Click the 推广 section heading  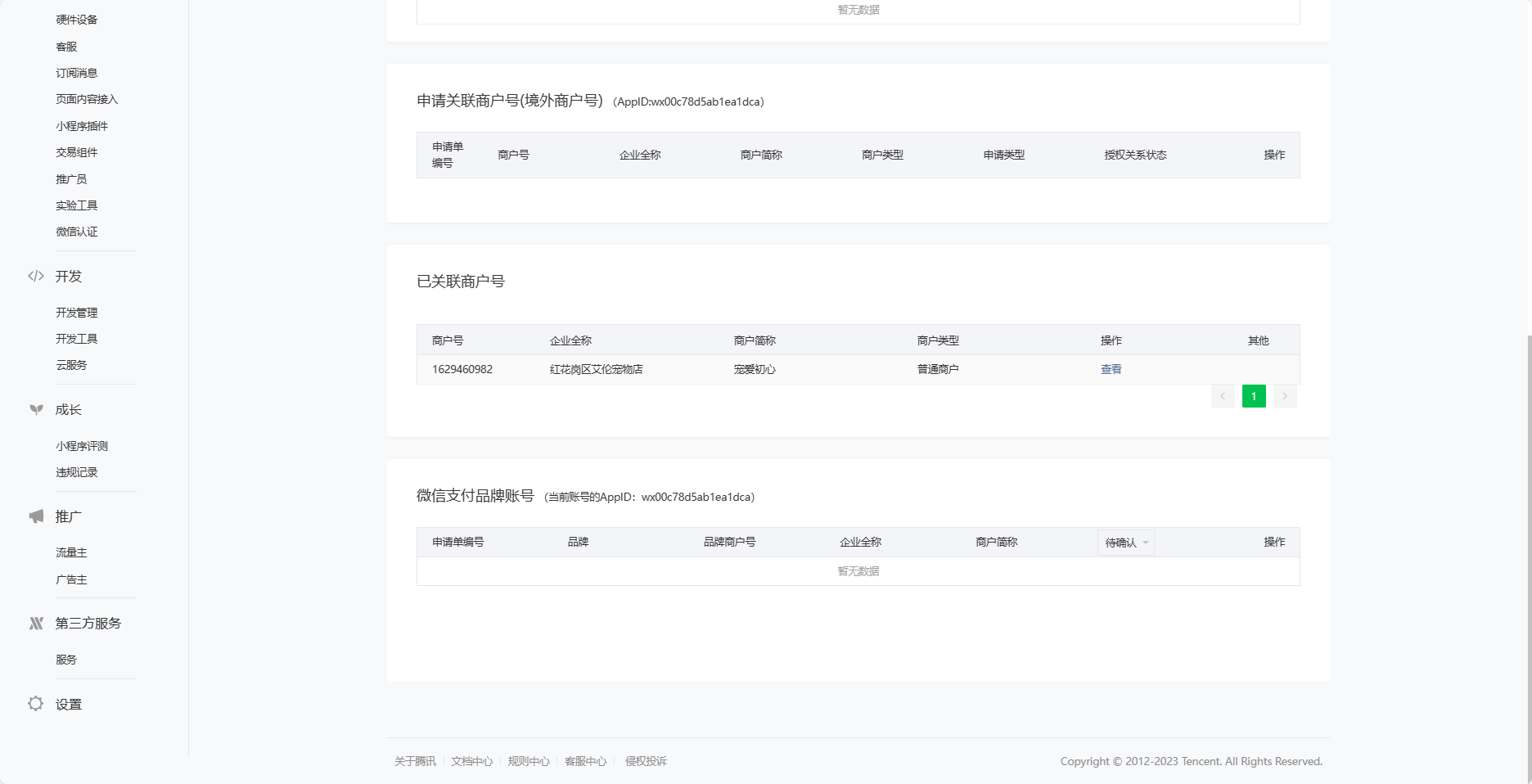(x=69, y=516)
